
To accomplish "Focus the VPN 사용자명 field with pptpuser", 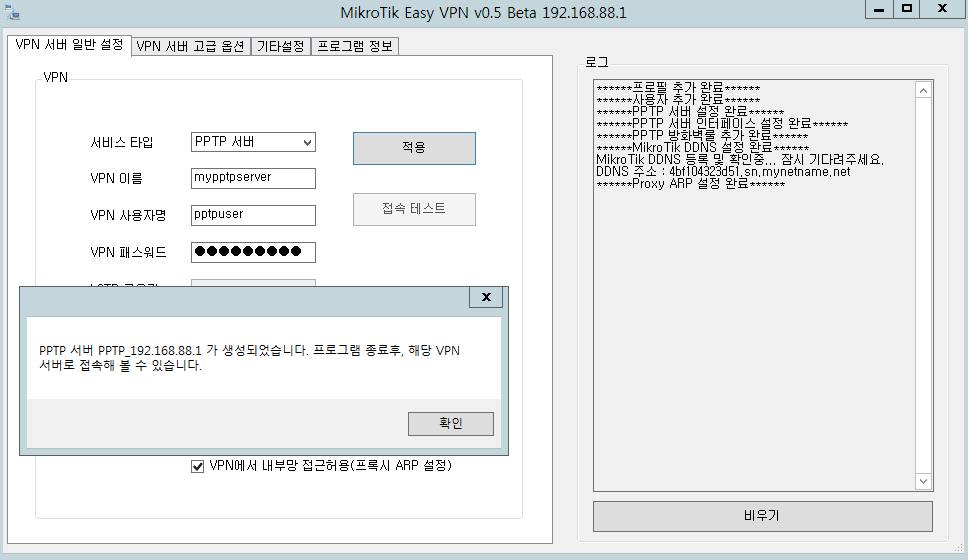I will 253,215.
